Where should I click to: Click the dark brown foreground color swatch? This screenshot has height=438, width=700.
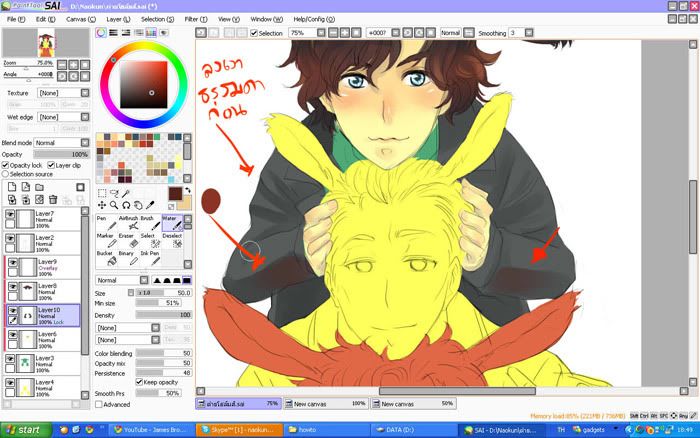coord(174,193)
